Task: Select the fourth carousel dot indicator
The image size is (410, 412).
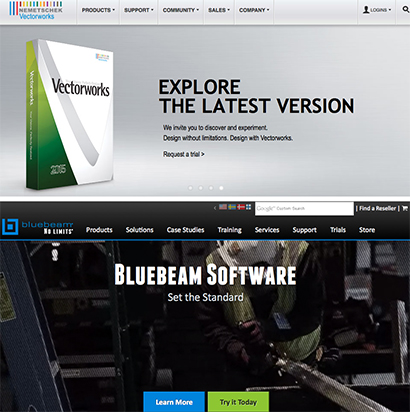Action: pos(221,188)
